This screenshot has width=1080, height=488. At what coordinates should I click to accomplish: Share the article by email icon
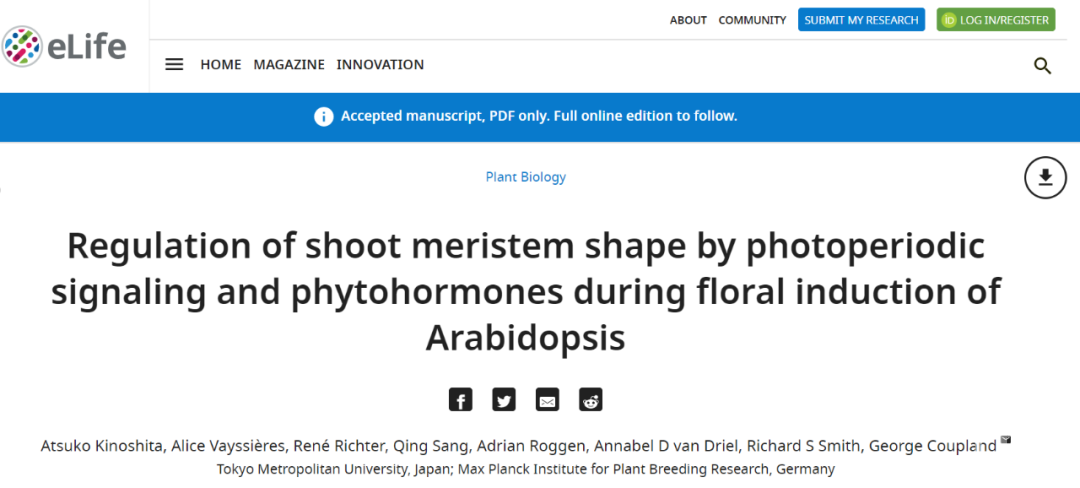547,400
